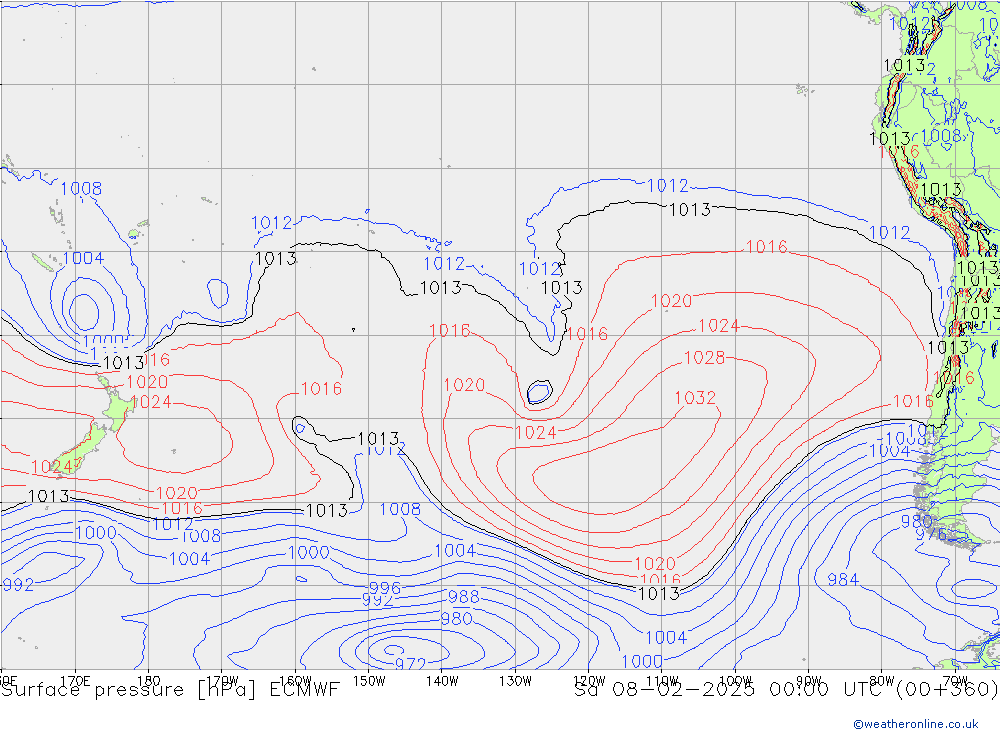Click the 170E longitude label
Screen dimensions: 1000x733
(75, 680)
